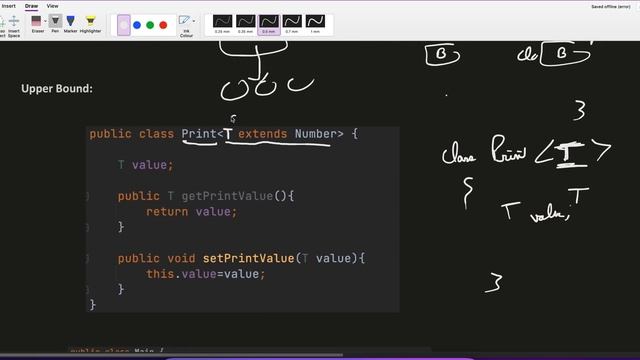Viewport: 640px width, 360px height.
Task: Click the Saved offline (error) status
Action: click(x=611, y=7)
